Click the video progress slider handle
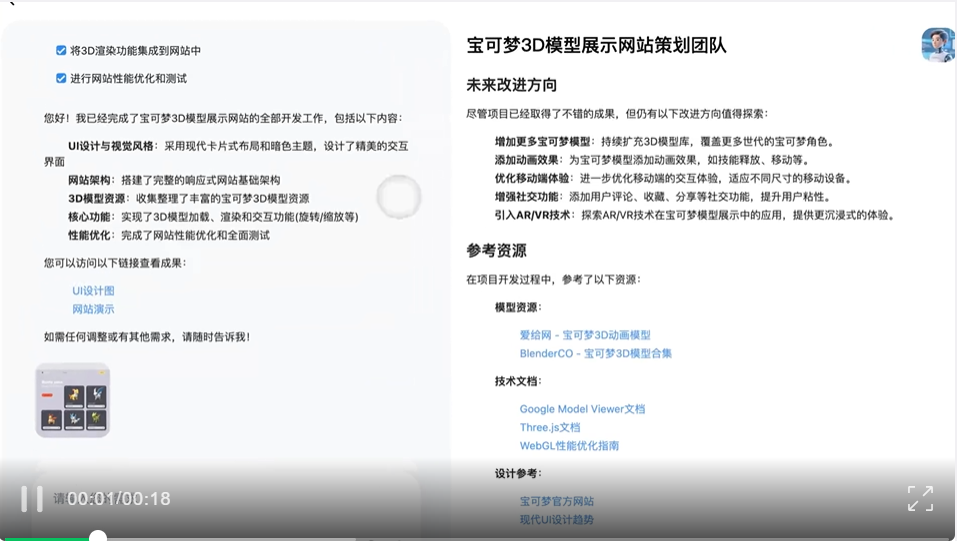This screenshot has height=541, width=957. click(x=98, y=537)
